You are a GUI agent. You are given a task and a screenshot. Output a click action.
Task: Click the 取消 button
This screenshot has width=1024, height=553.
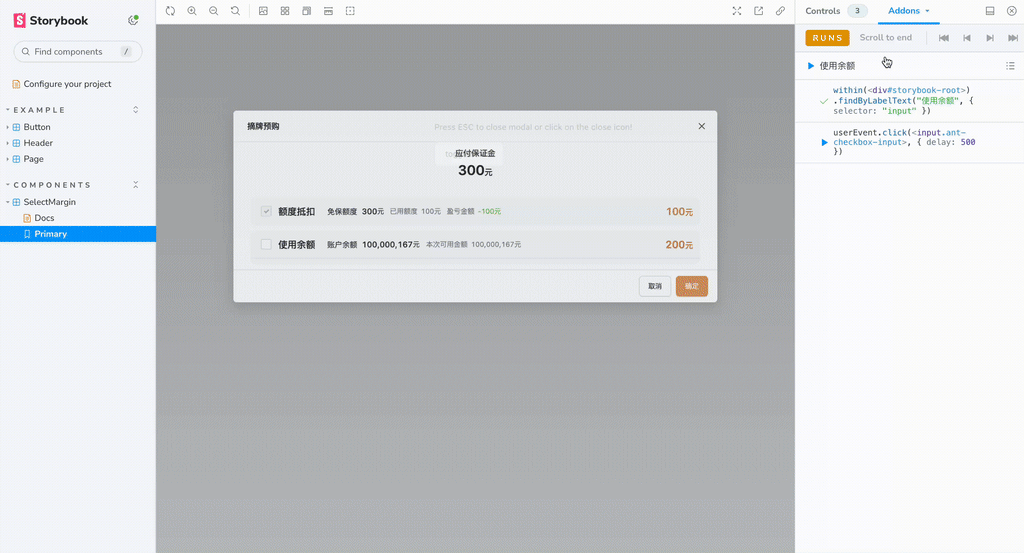[x=655, y=286]
